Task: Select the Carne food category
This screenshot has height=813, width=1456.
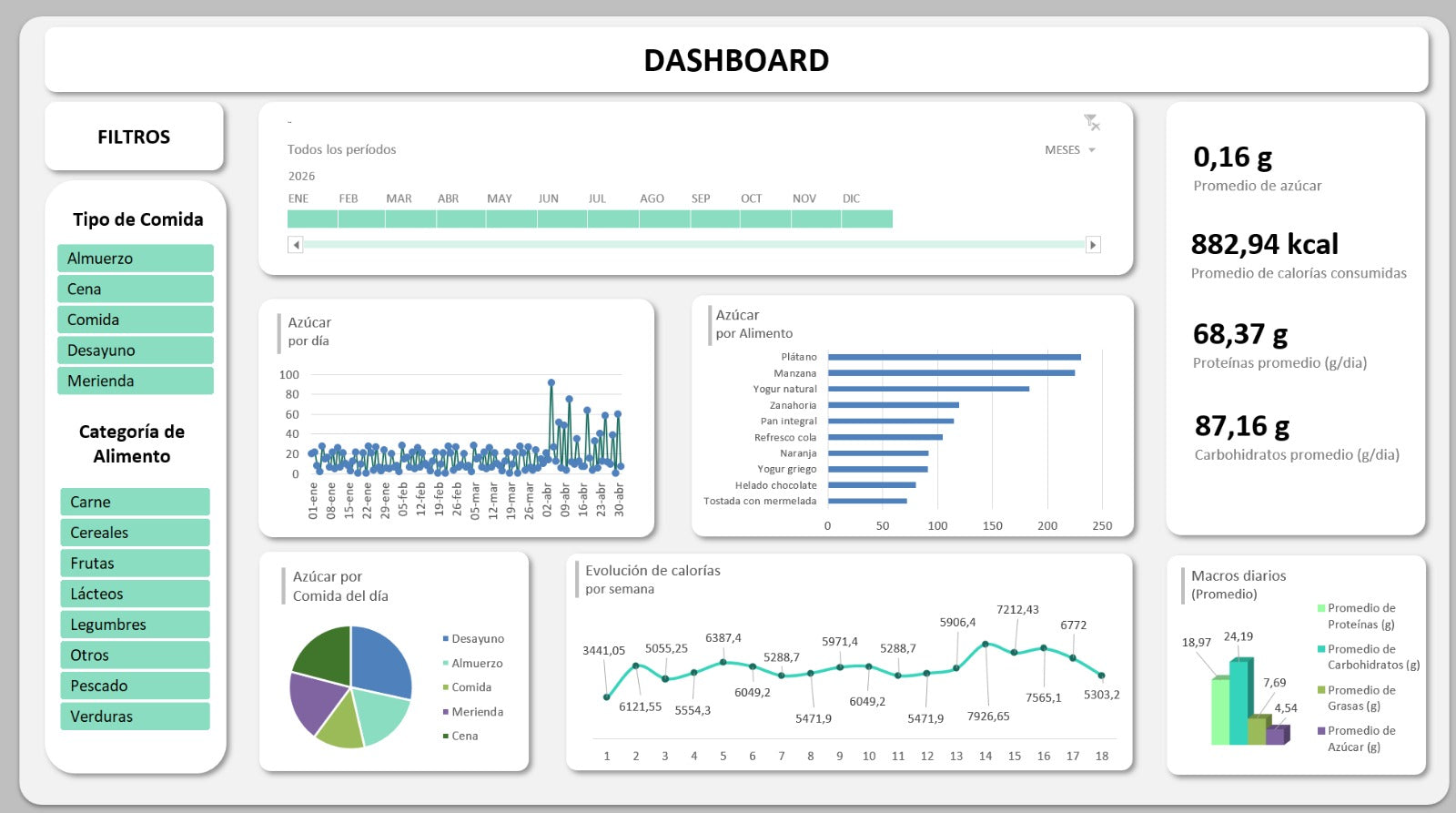Action: pyautogui.click(x=135, y=502)
